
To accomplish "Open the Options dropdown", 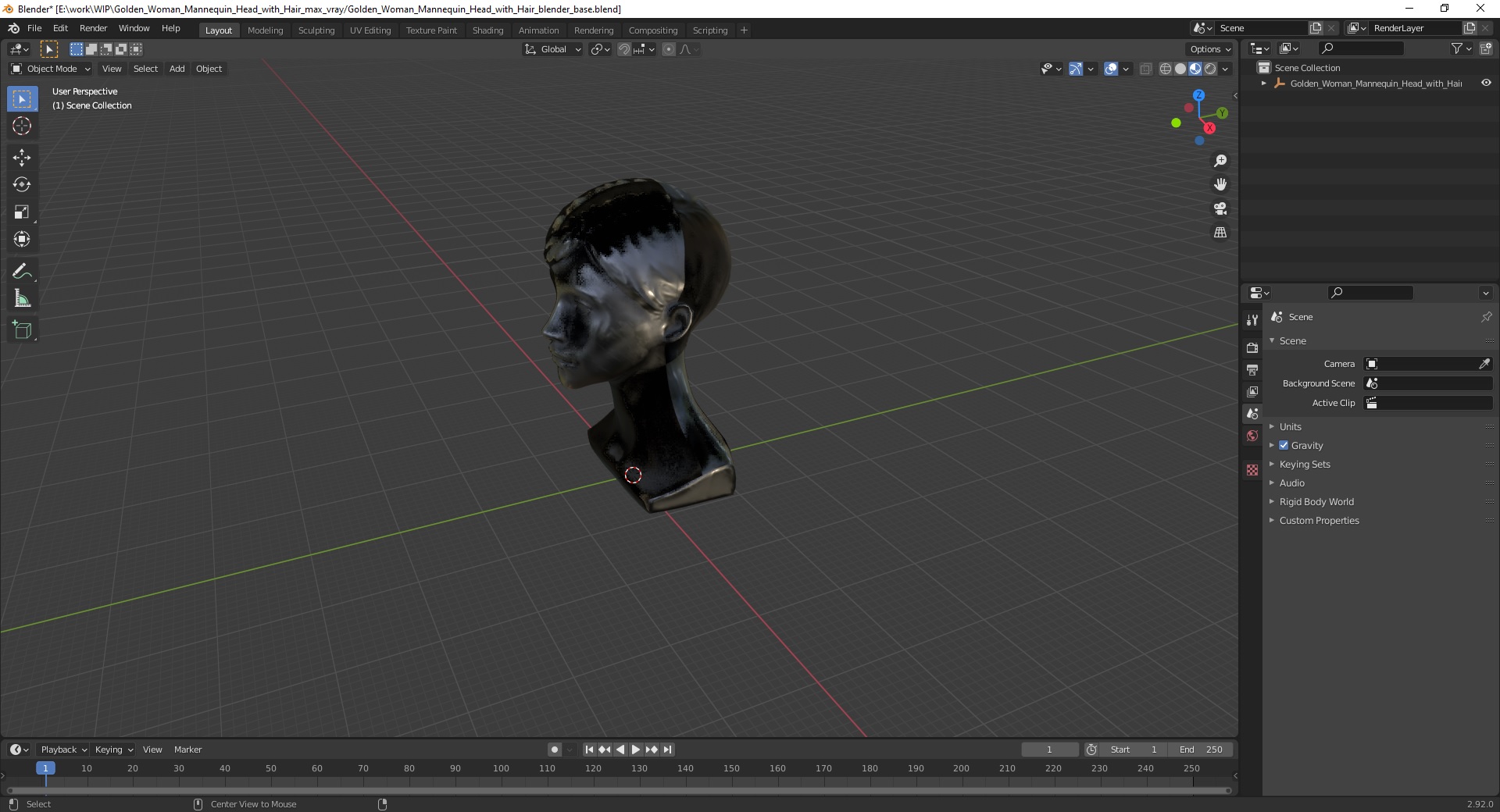I will [x=1210, y=49].
